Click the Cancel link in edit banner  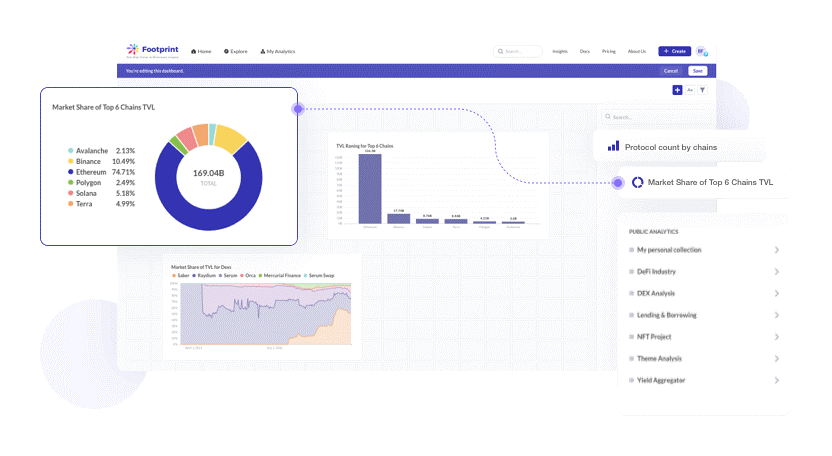click(x=670, y=71)
